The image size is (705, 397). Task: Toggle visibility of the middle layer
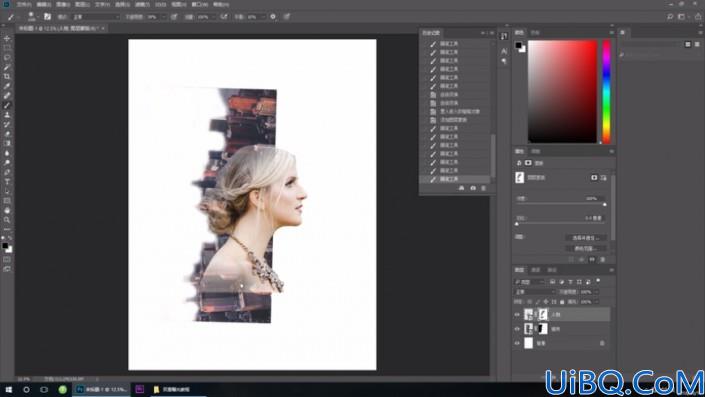tap(517, 329)
